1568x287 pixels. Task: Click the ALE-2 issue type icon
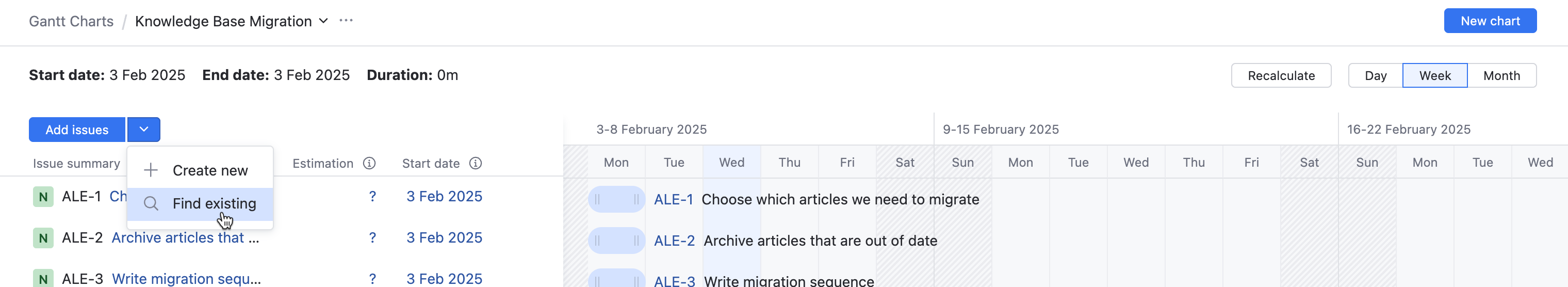[x=43, y=237]
